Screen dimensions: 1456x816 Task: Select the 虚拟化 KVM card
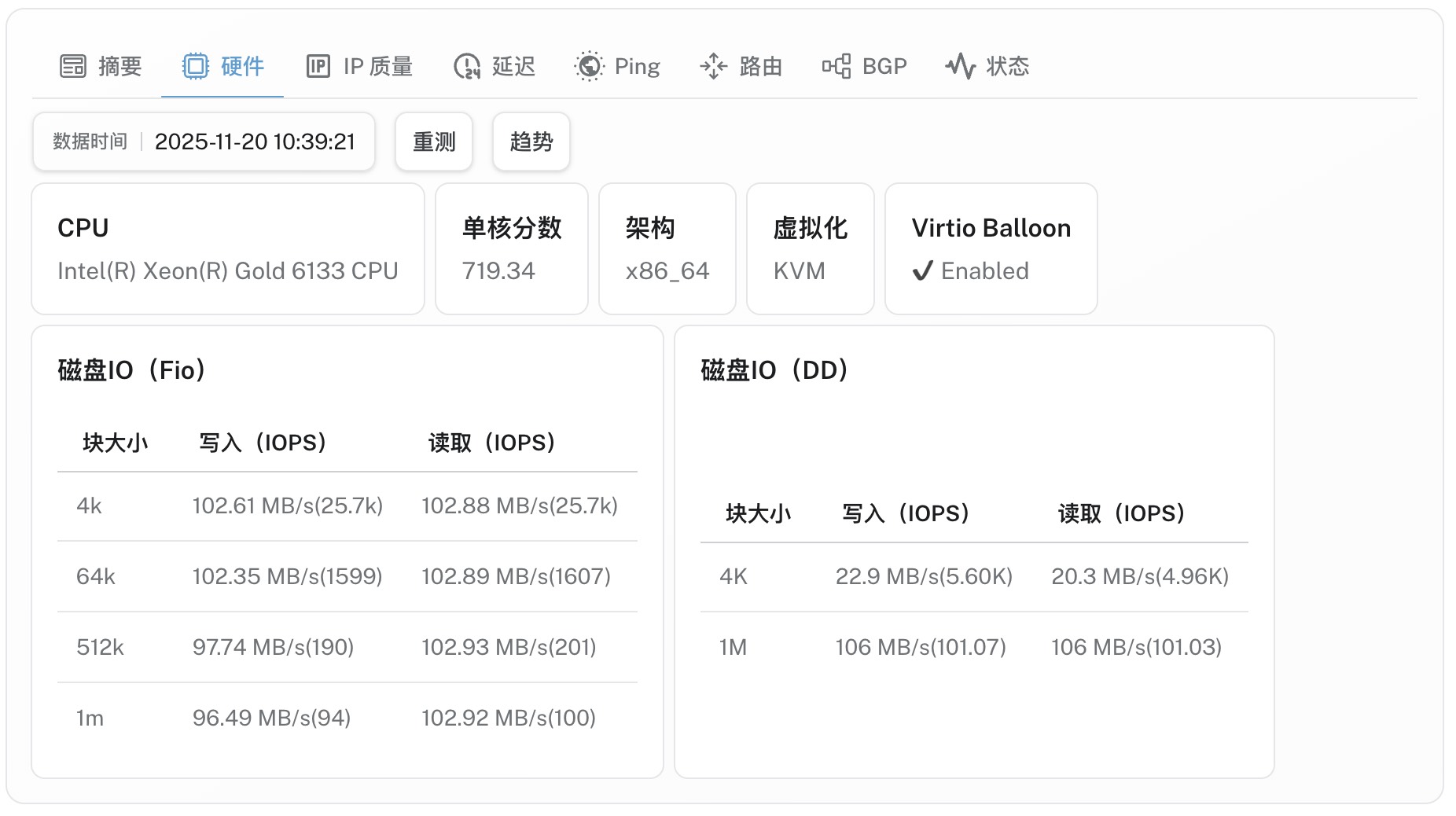coord(811,249)
